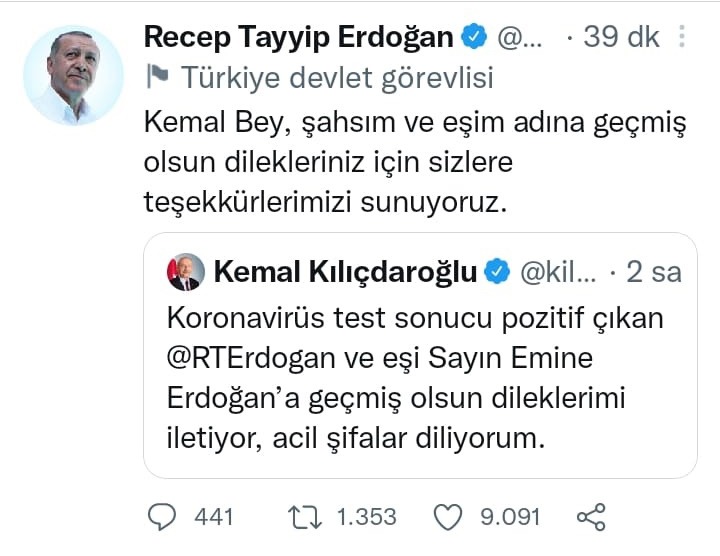The height and width of the screenshot is (556, 720).
Task: Open the quoted tweet's small avatar
Action: (x=184, y=271)
